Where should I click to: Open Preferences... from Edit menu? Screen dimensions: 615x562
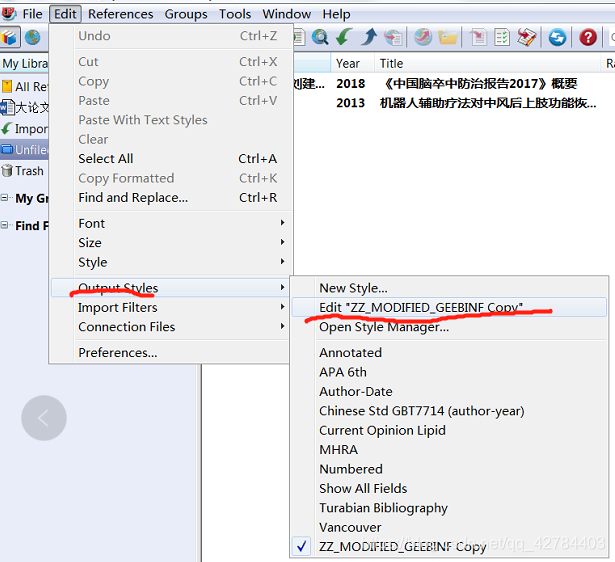click(172, 353)
